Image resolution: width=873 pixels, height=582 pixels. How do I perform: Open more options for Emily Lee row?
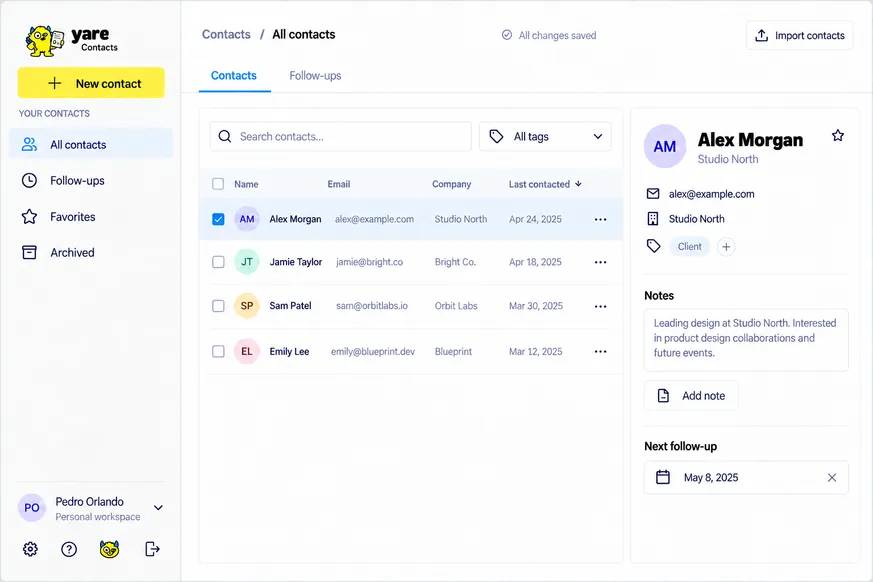coord(600,351)
